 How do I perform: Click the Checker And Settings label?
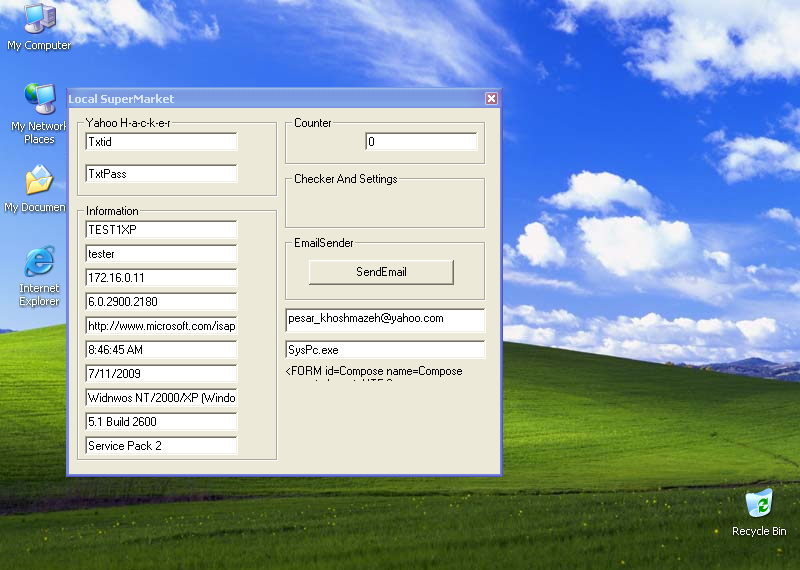tap(345, 179)
